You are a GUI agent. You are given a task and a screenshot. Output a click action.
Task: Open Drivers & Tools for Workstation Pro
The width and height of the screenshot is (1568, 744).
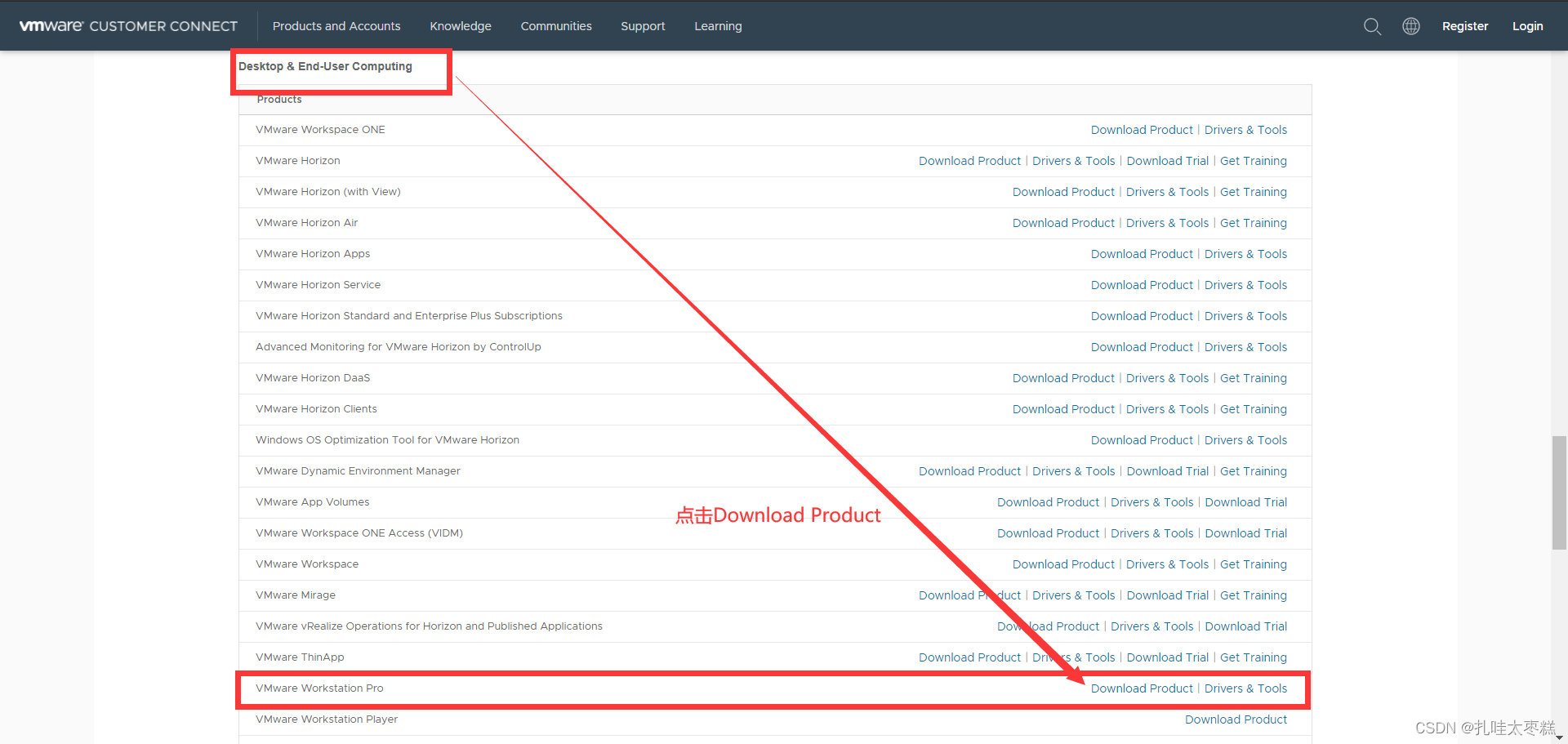click(1245, 688)
